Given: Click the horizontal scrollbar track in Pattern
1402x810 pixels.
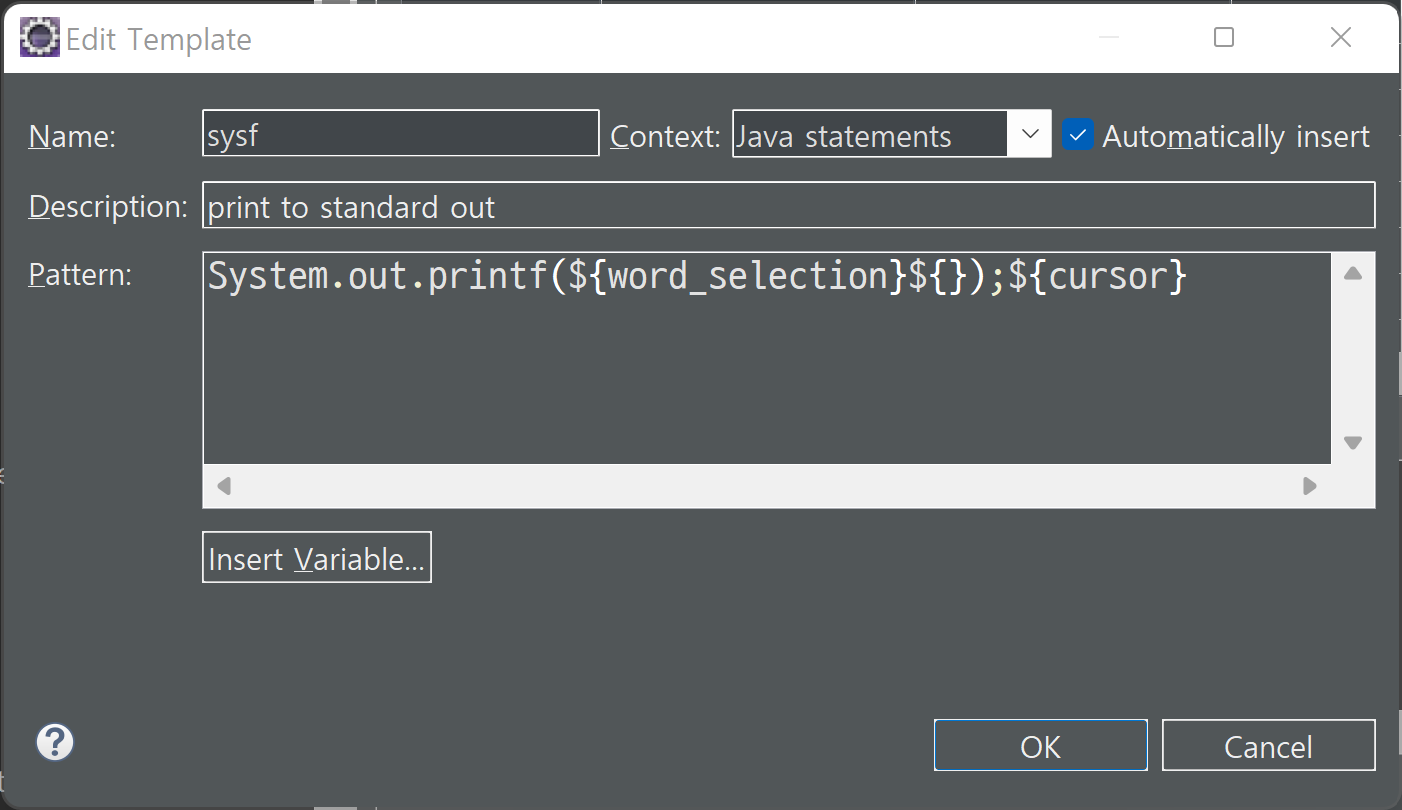Looking at the screenshot, I should [766, 486].
